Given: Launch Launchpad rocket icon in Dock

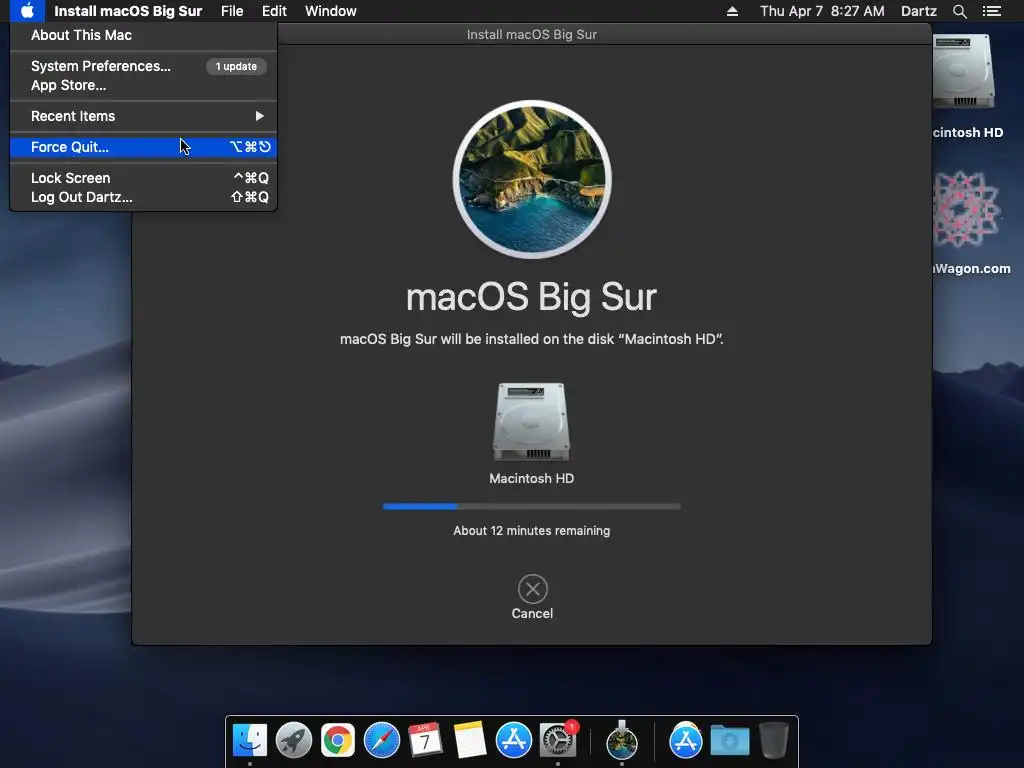Looking at the screenshot, I should pos(294,741).
